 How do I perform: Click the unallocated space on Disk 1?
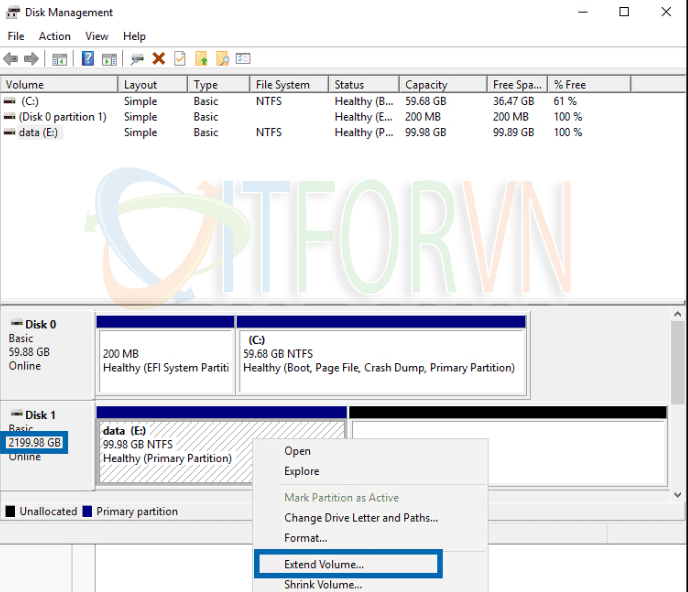coord(508,450)
